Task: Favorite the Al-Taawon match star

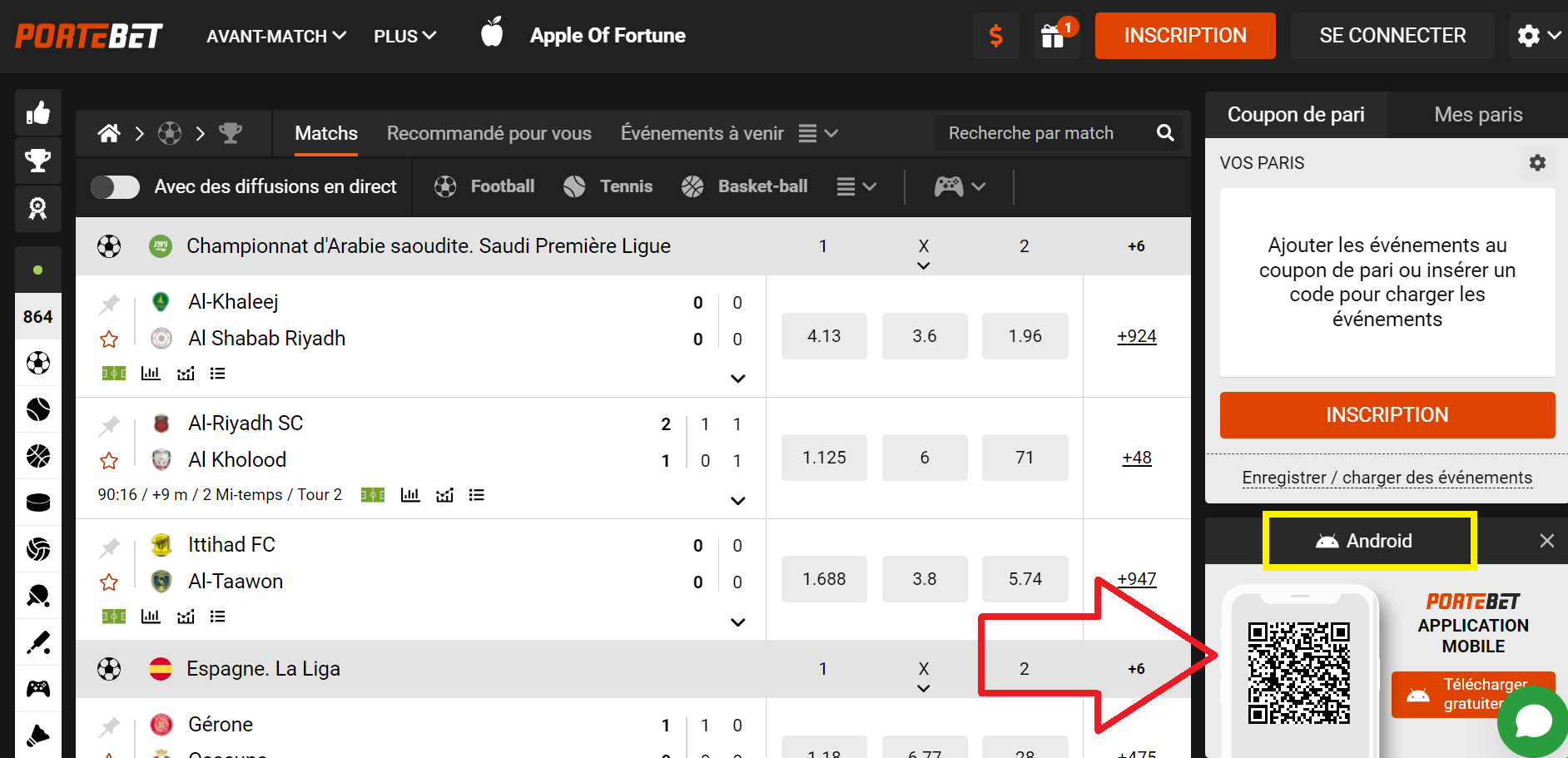Action: tap(109, 582)
